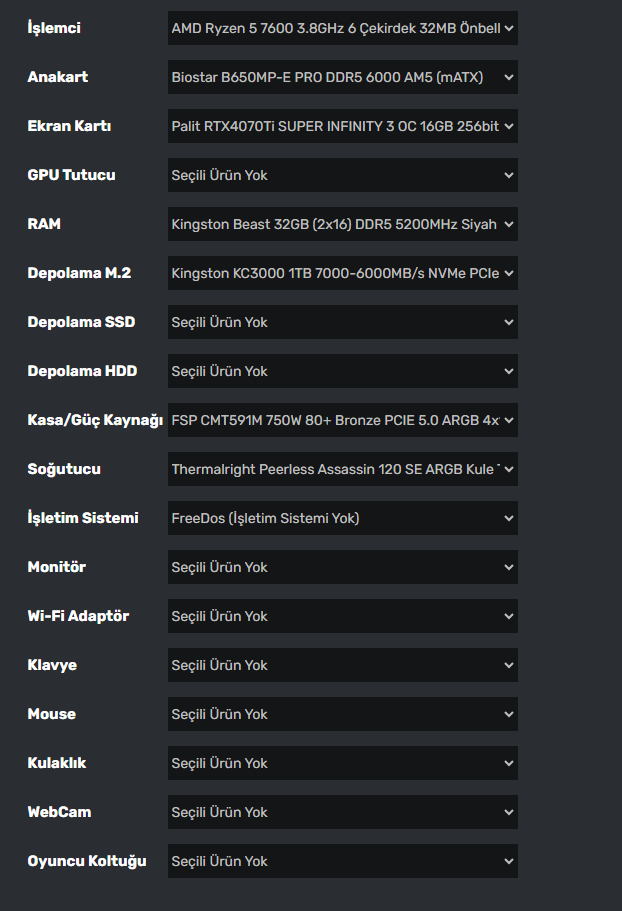The image size is (622, 911).
Task: Expand the GPU Tutucu dropdown
Action: click(x=342, y=175)
